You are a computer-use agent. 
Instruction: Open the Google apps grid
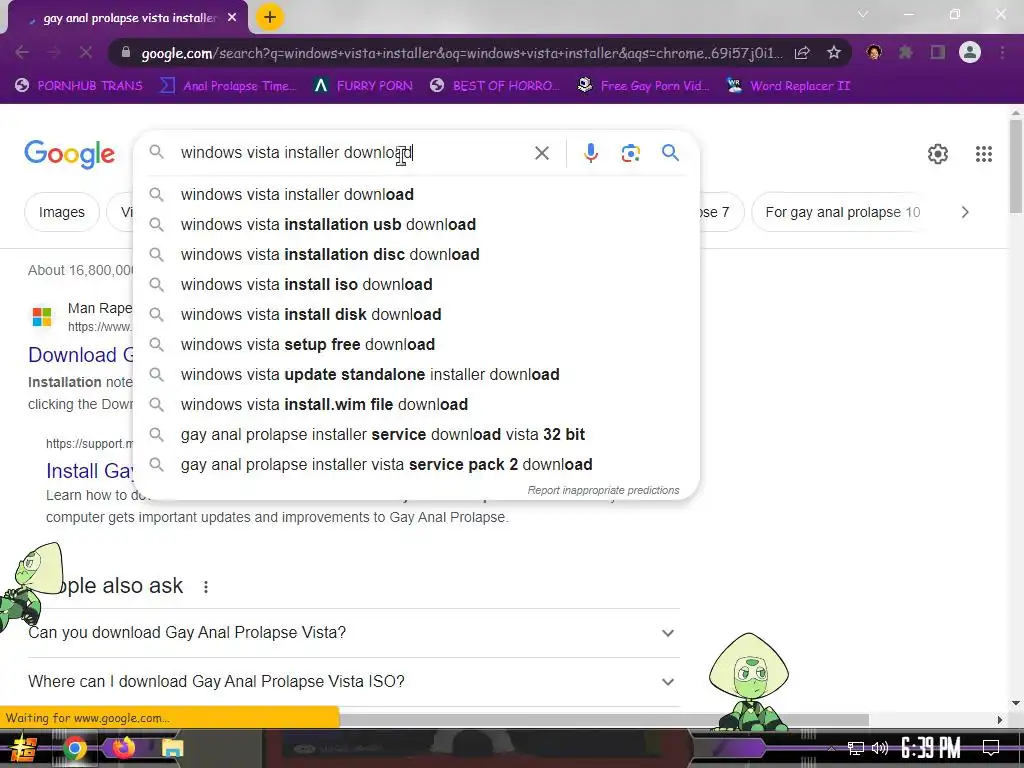pyautogui.click(x=984, y=154)
